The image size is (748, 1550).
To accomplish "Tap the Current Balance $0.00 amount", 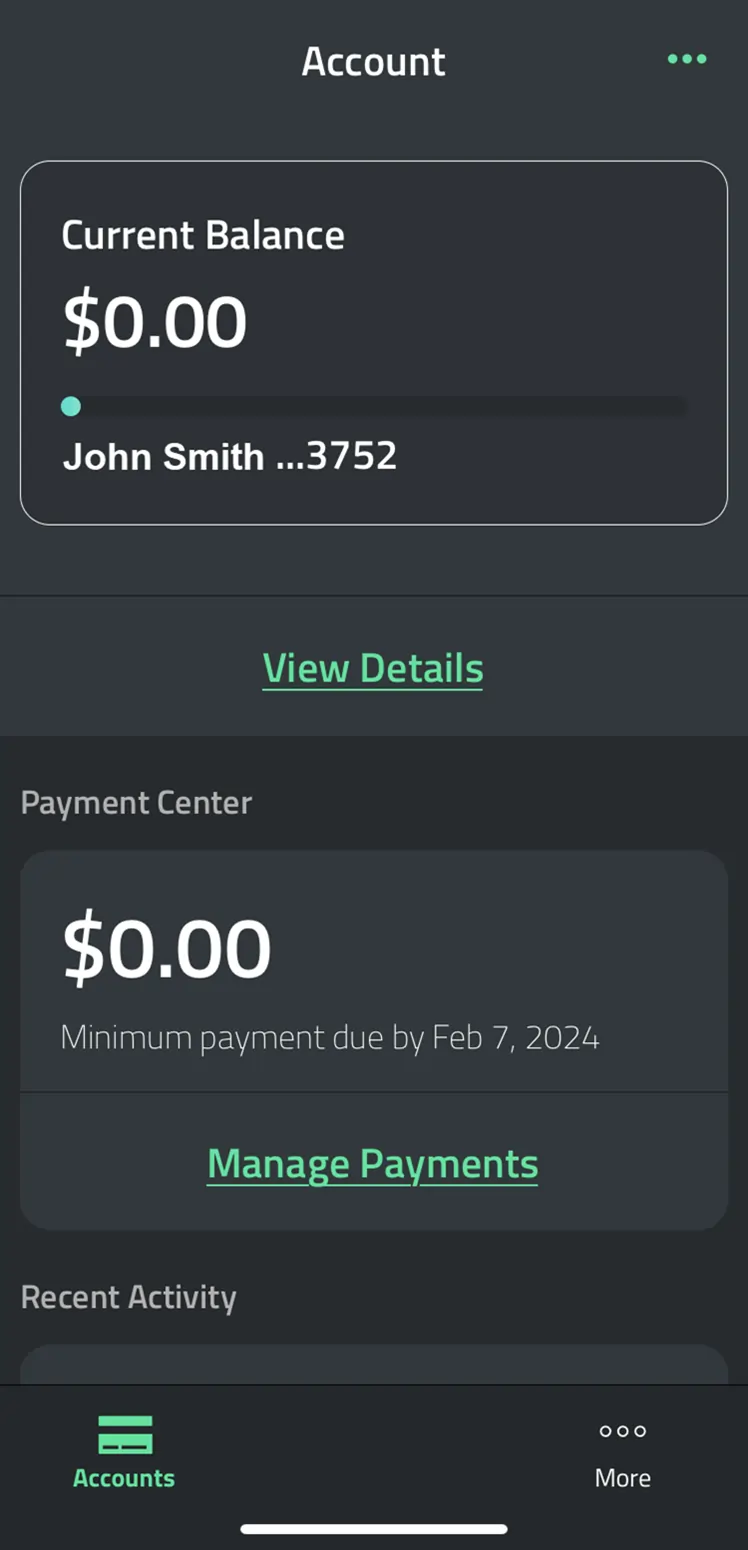I will (155, 322).
